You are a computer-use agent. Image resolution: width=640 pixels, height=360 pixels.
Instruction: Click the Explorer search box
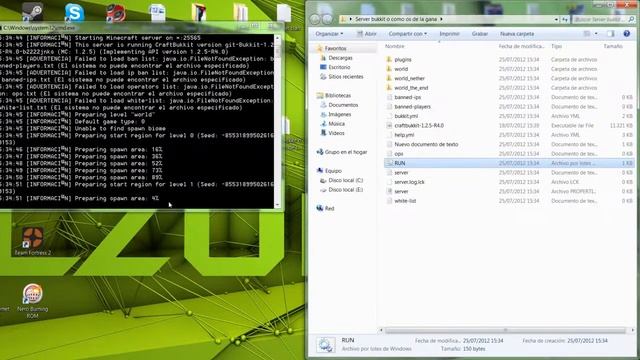click(x=603, y=19)
